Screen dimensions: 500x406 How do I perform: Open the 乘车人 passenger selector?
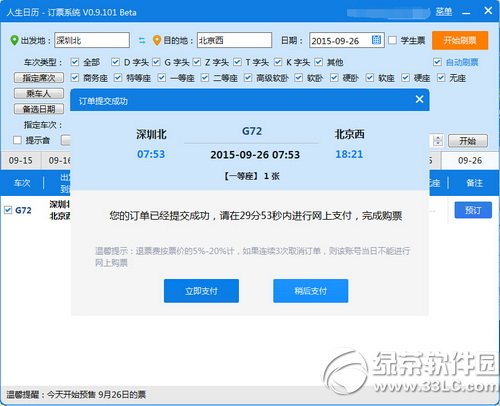pyautogui.click(x=39, y=93)
